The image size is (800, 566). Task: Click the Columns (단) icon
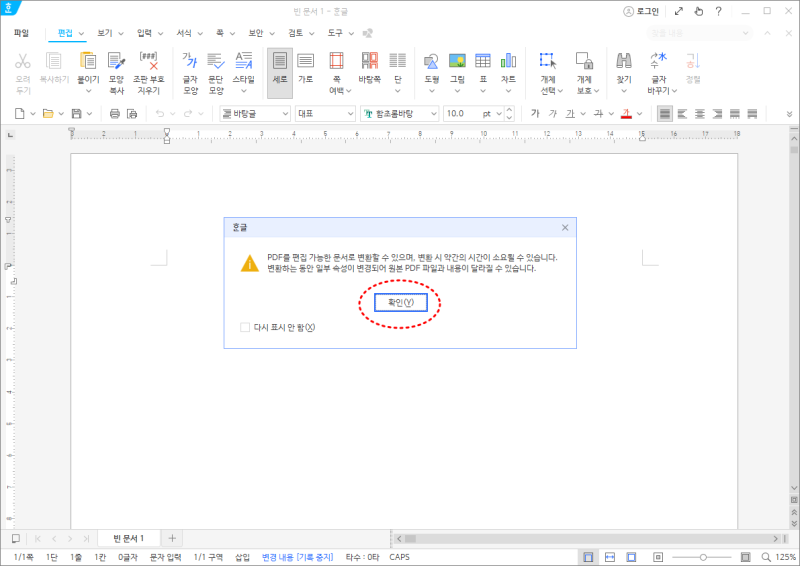tap(397, 61)
